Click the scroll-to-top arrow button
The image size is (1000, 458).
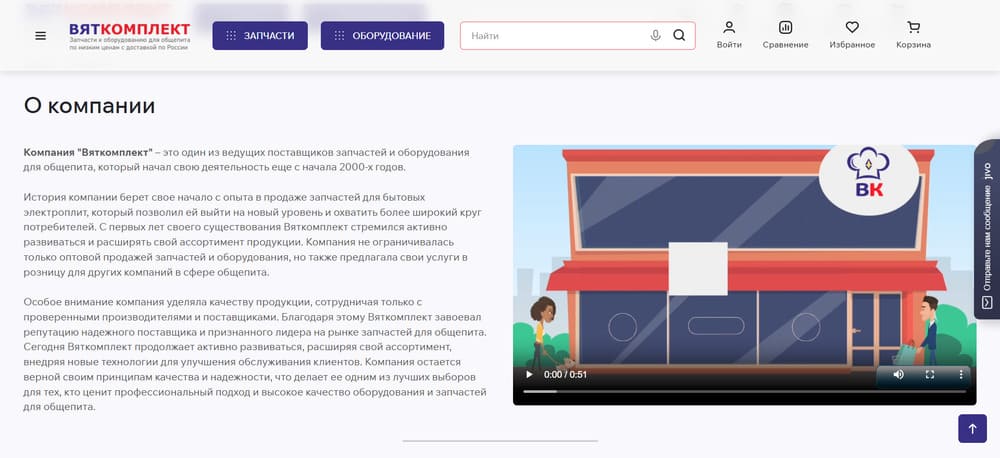972,428
